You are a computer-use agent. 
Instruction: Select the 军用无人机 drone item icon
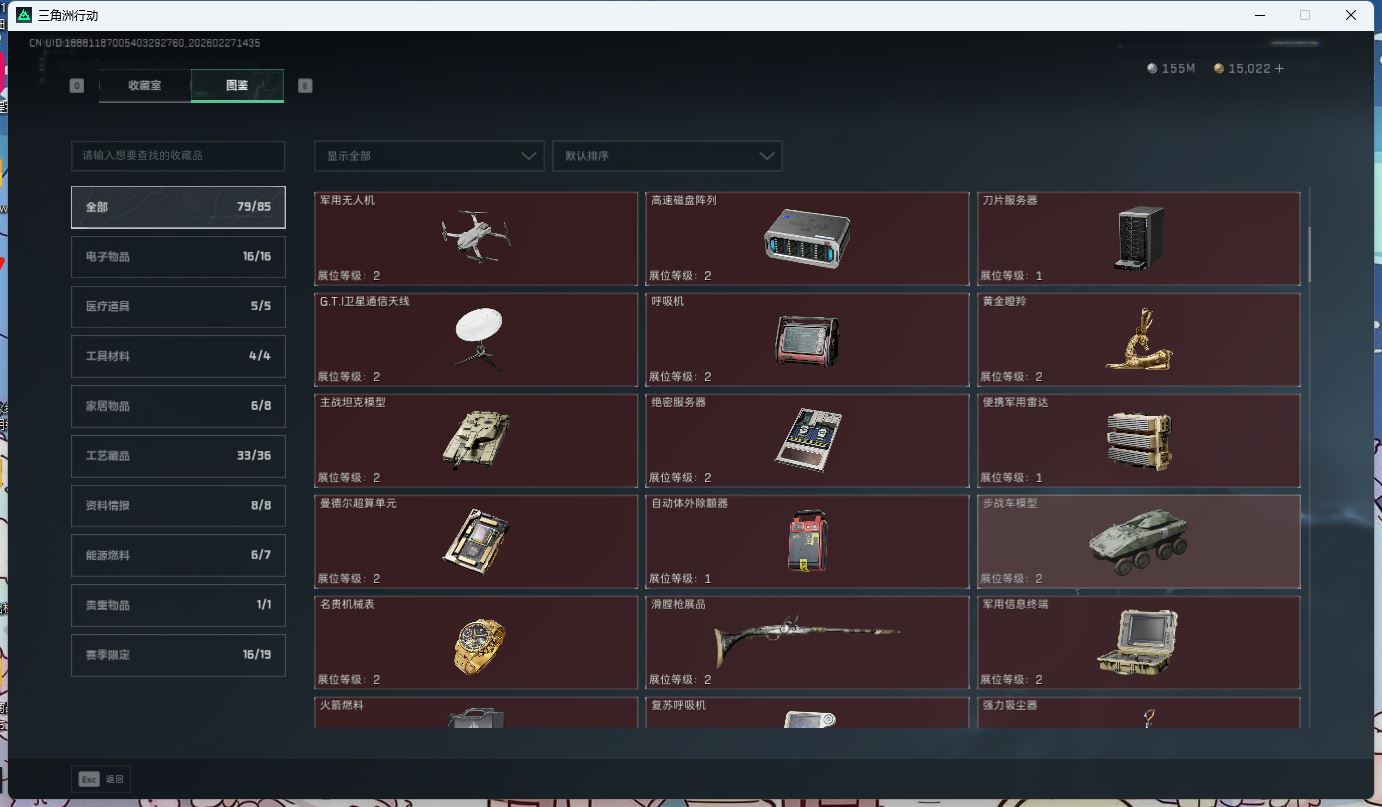[x=477, y=236]
